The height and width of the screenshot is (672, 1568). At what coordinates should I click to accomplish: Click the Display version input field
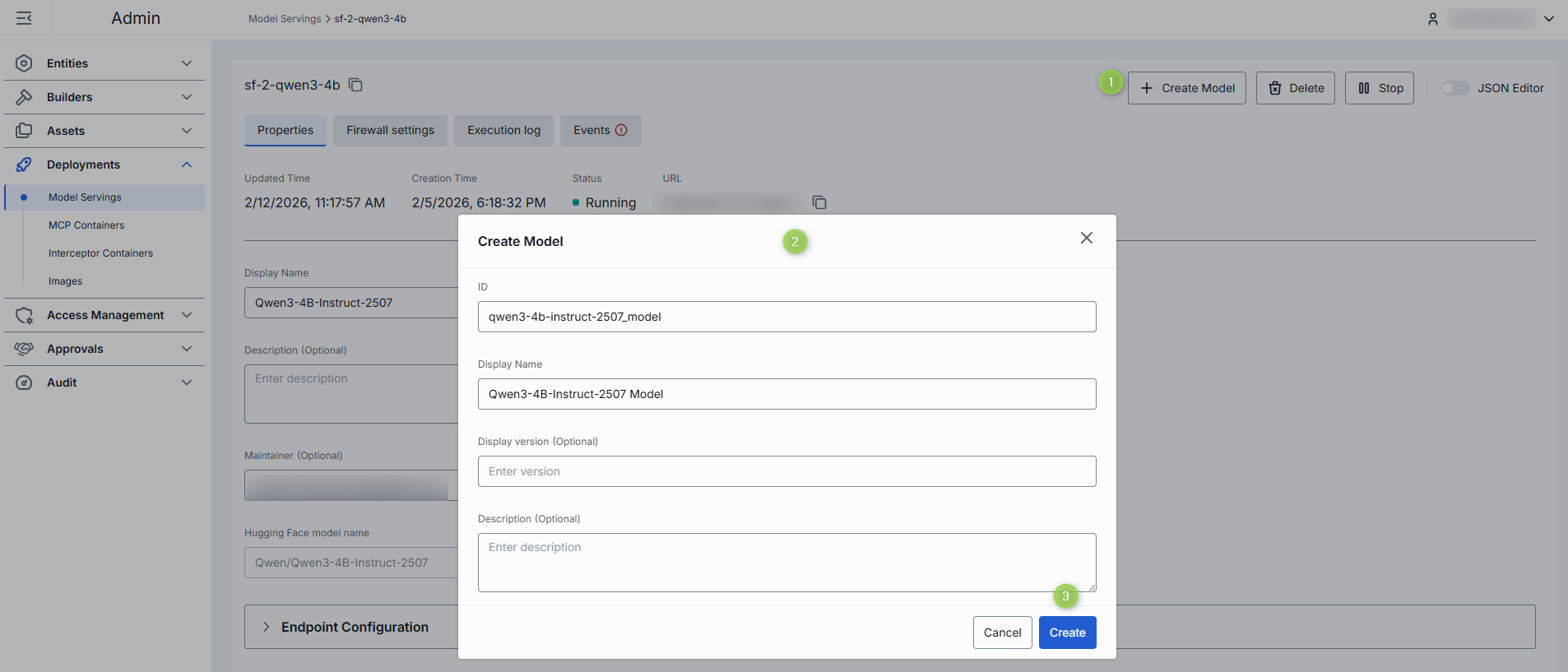point(786,471)
